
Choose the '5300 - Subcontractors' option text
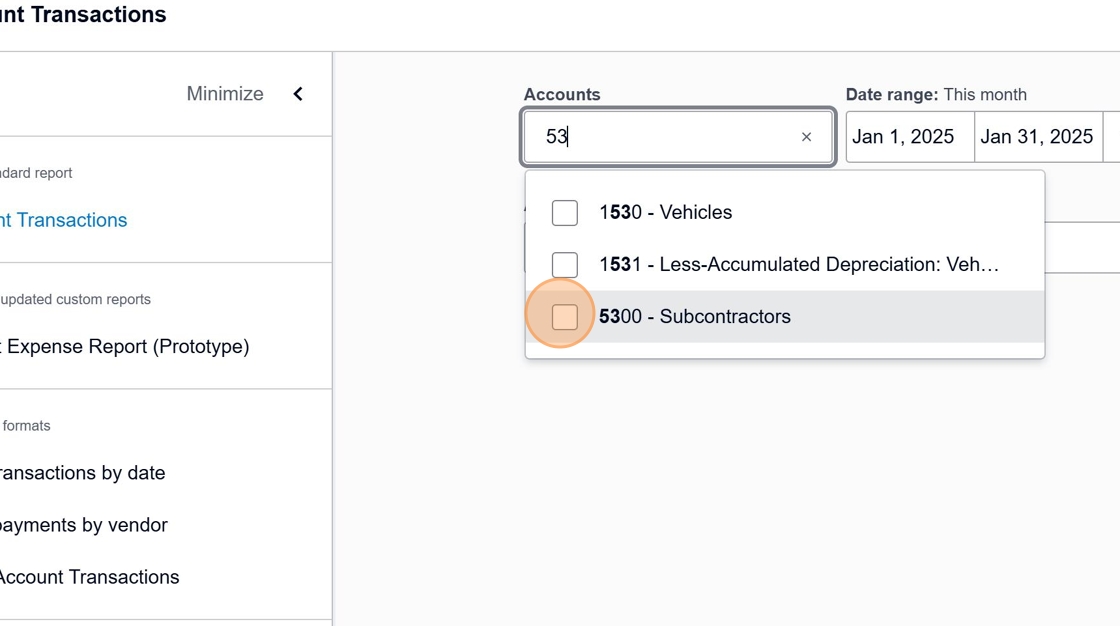(x=695, y=317)
